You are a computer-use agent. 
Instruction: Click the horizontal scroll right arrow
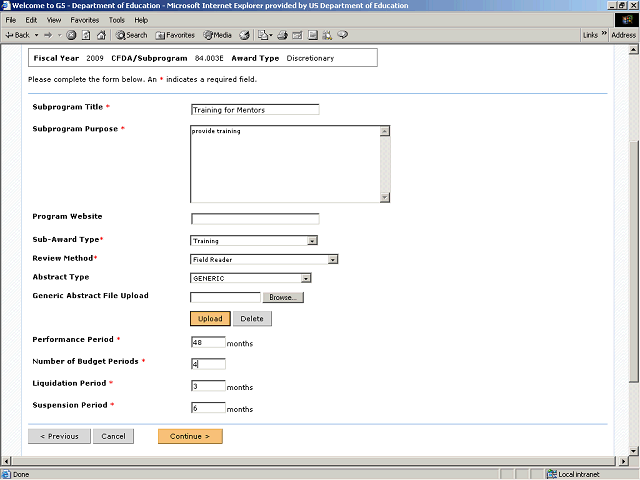pyautogui.click(x=623, y=461)
